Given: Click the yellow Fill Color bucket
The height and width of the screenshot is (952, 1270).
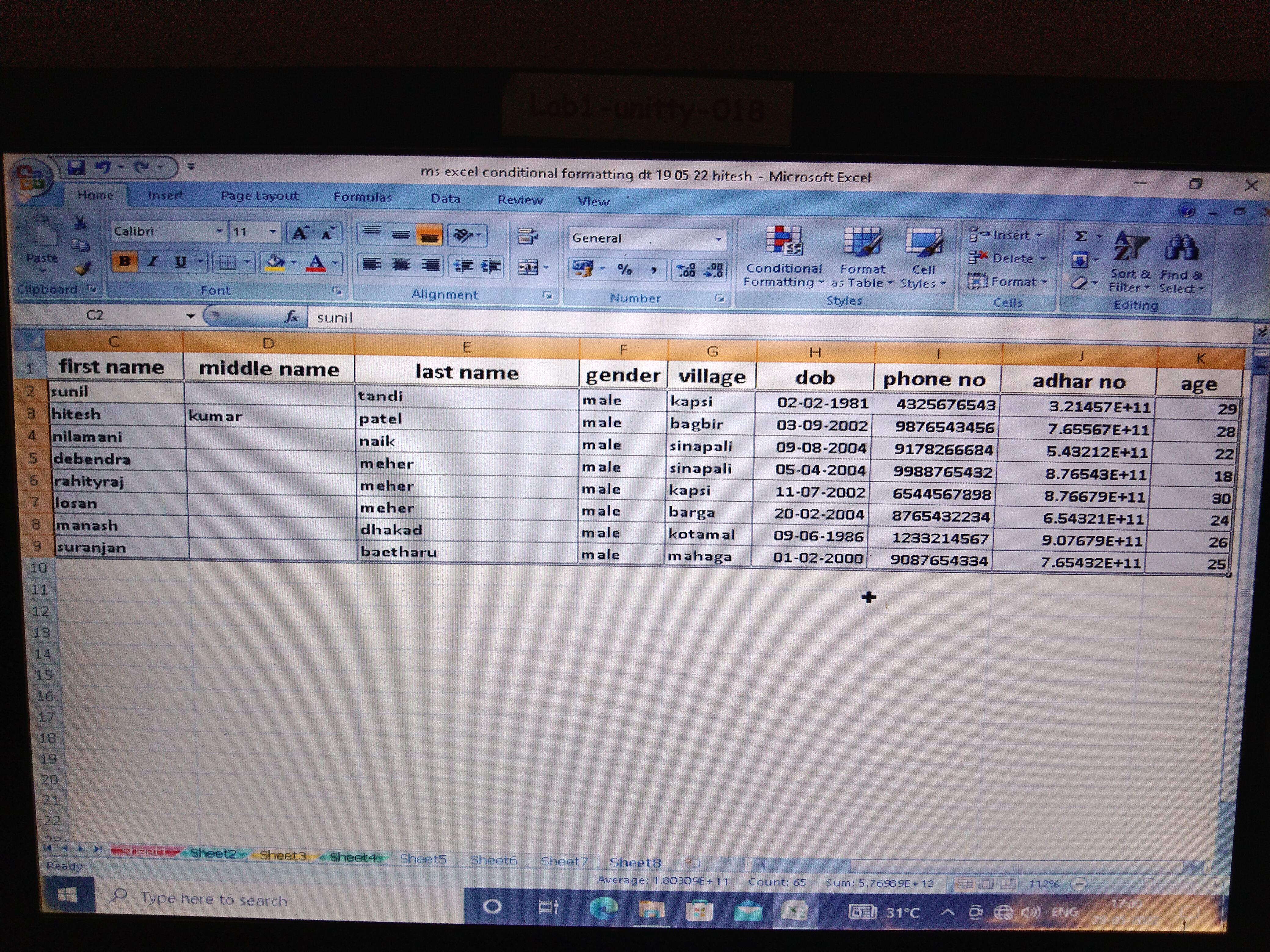Looking at the screenshot, I should click(276, 263).
